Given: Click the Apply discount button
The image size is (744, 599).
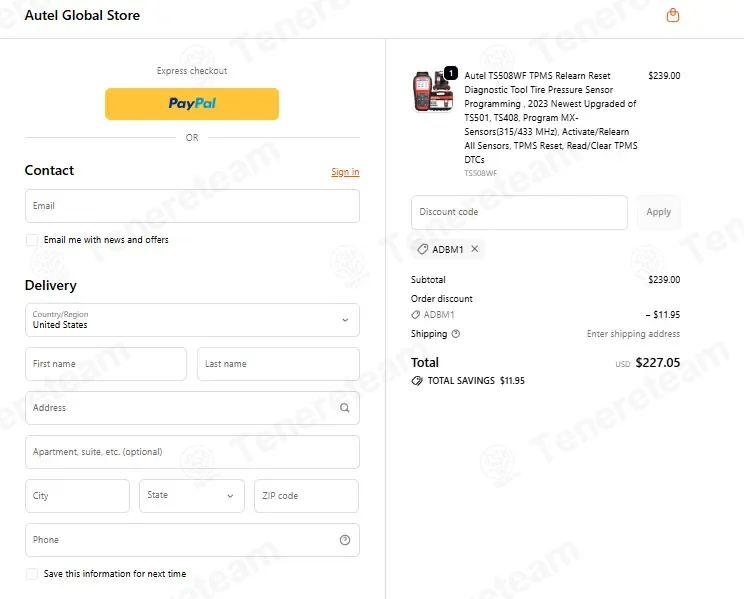Looking at the screenshot, I should [x=659, y=212].
